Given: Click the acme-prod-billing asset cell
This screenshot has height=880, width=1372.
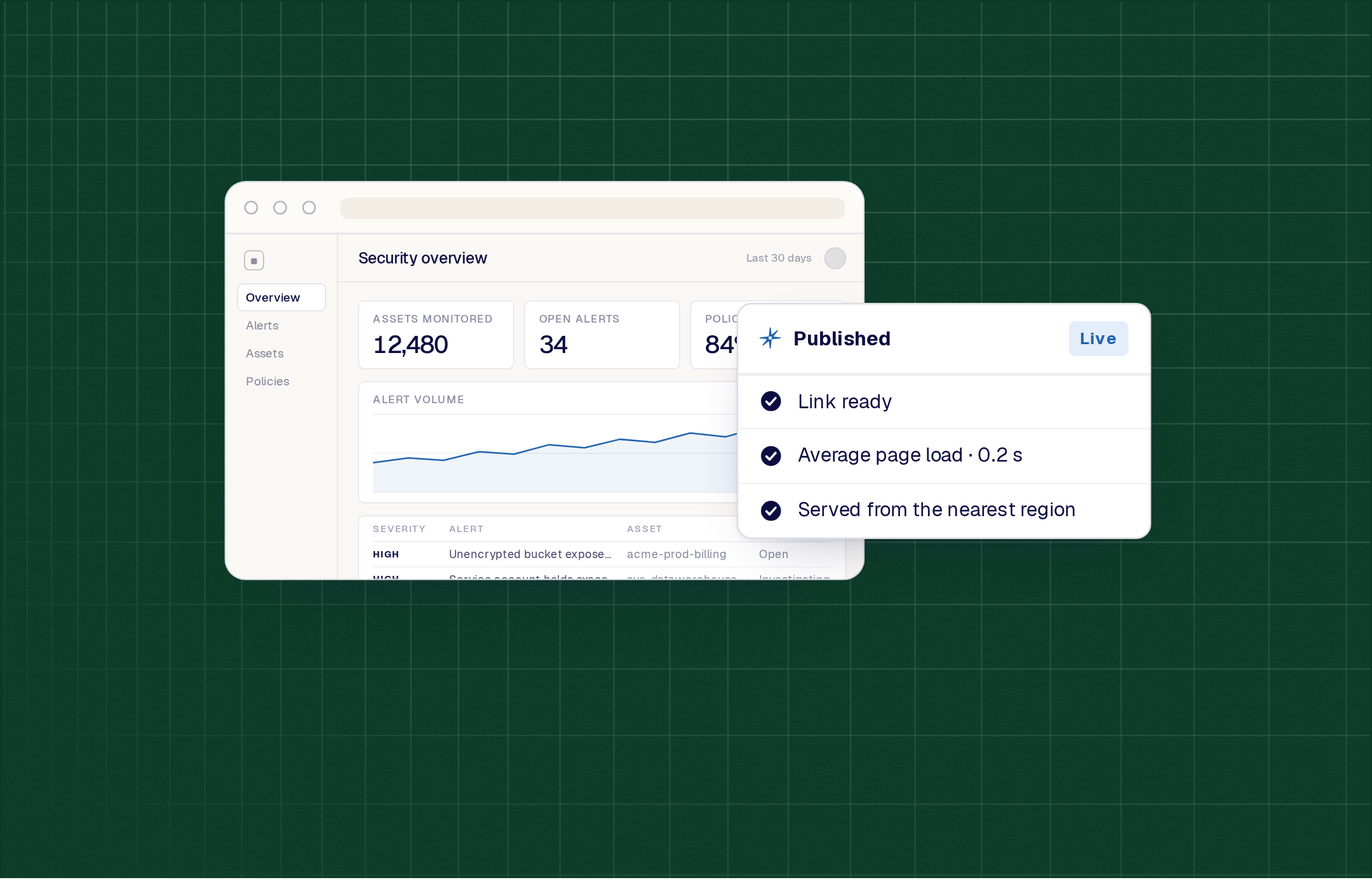Looking at the screenshot, I should (676, 554).
